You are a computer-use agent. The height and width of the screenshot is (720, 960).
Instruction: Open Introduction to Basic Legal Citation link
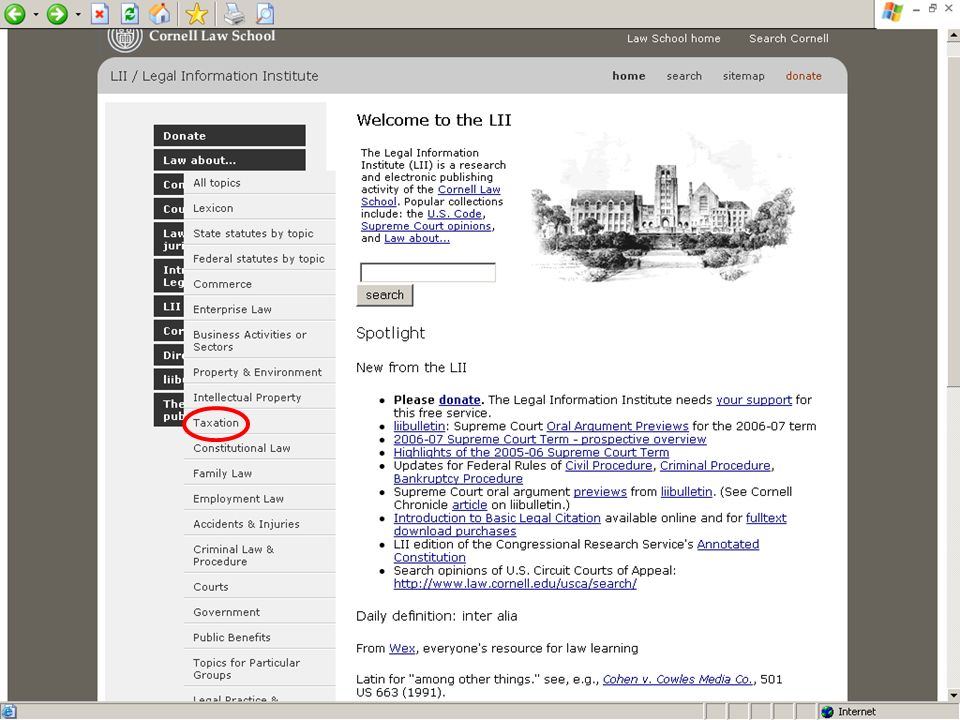click(497, 518)
